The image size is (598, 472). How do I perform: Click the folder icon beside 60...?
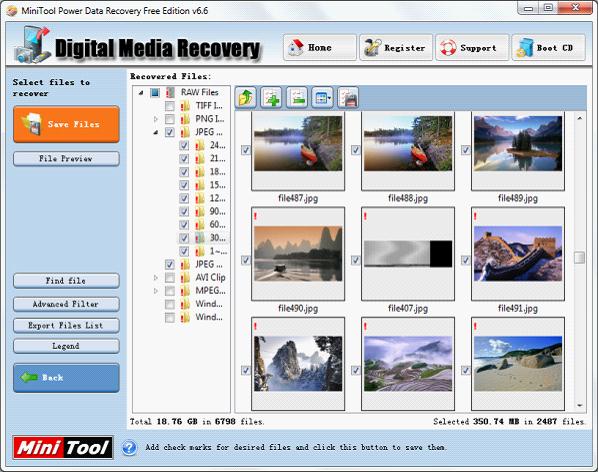(199, 225)
